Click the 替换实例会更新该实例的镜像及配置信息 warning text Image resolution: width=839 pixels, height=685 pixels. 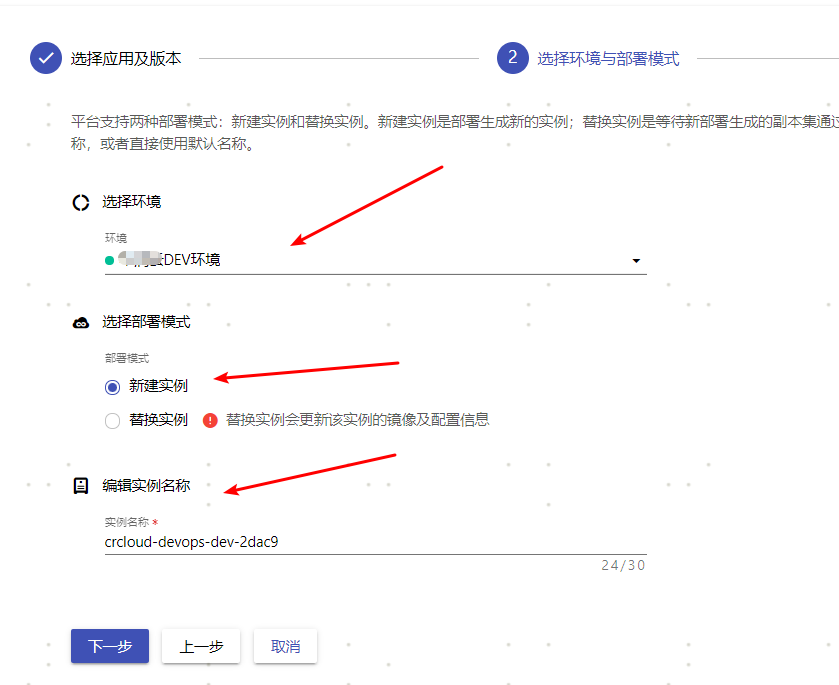357,420
